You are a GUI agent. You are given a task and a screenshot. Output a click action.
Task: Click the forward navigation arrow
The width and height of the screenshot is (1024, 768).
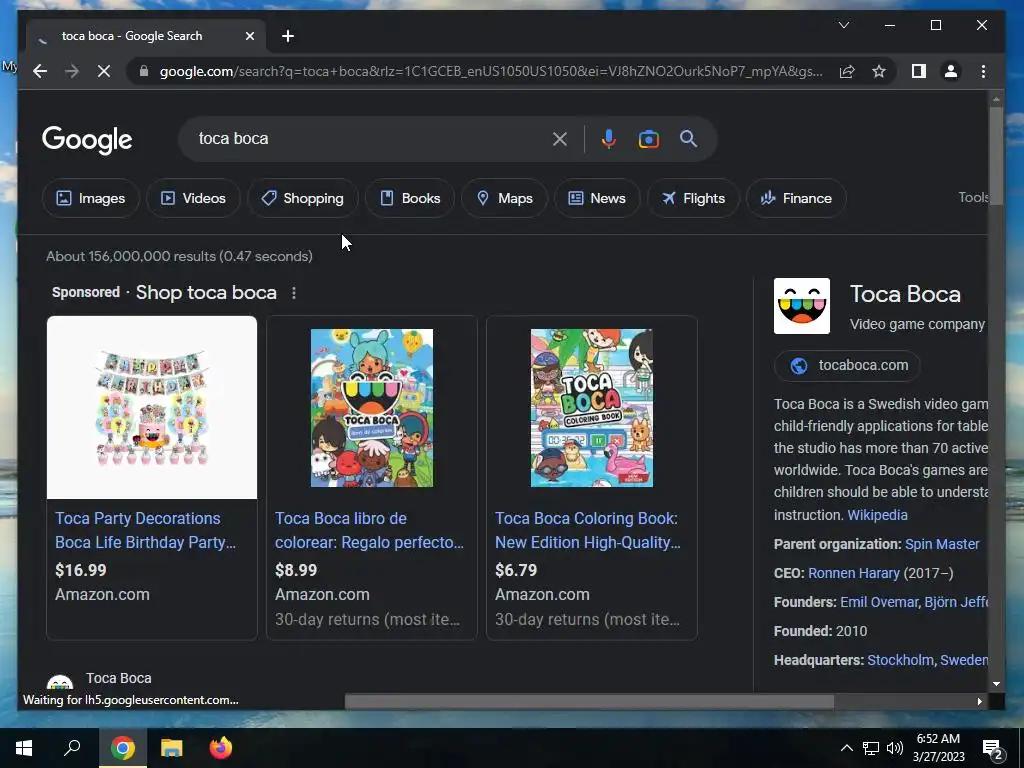[72, 71]
